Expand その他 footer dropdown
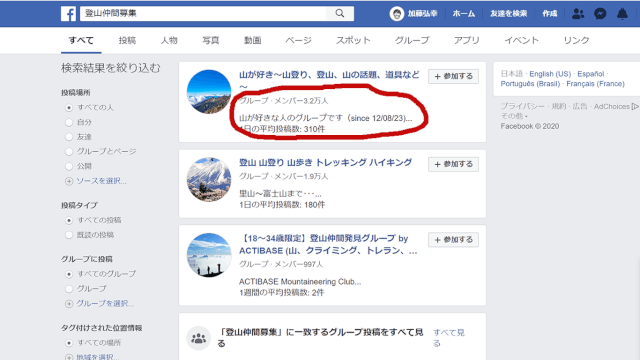Viewport: 640px width, 360px height. 514,116
